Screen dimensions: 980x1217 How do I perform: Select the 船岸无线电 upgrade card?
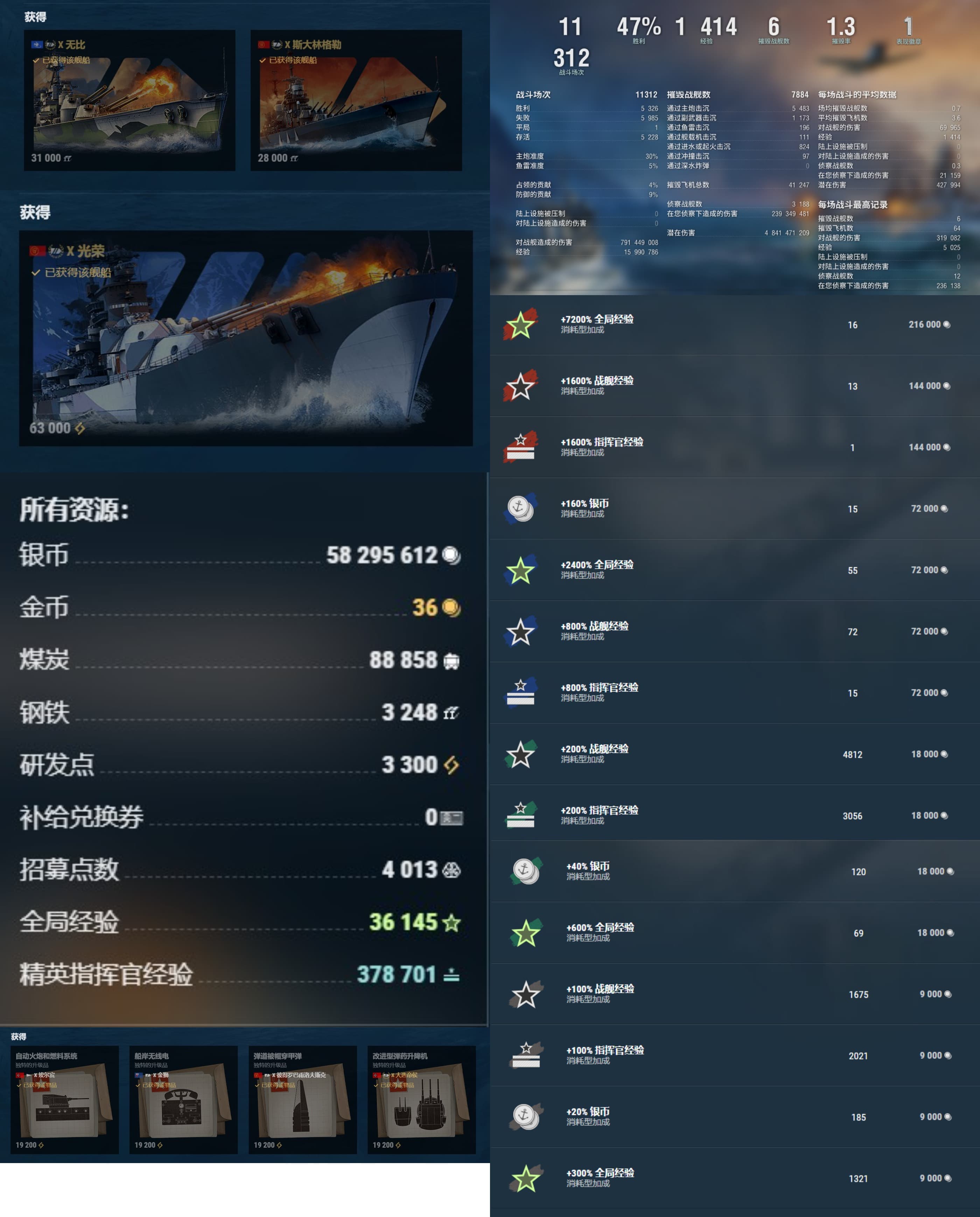pyautogui.click(x=183, y=1099)
